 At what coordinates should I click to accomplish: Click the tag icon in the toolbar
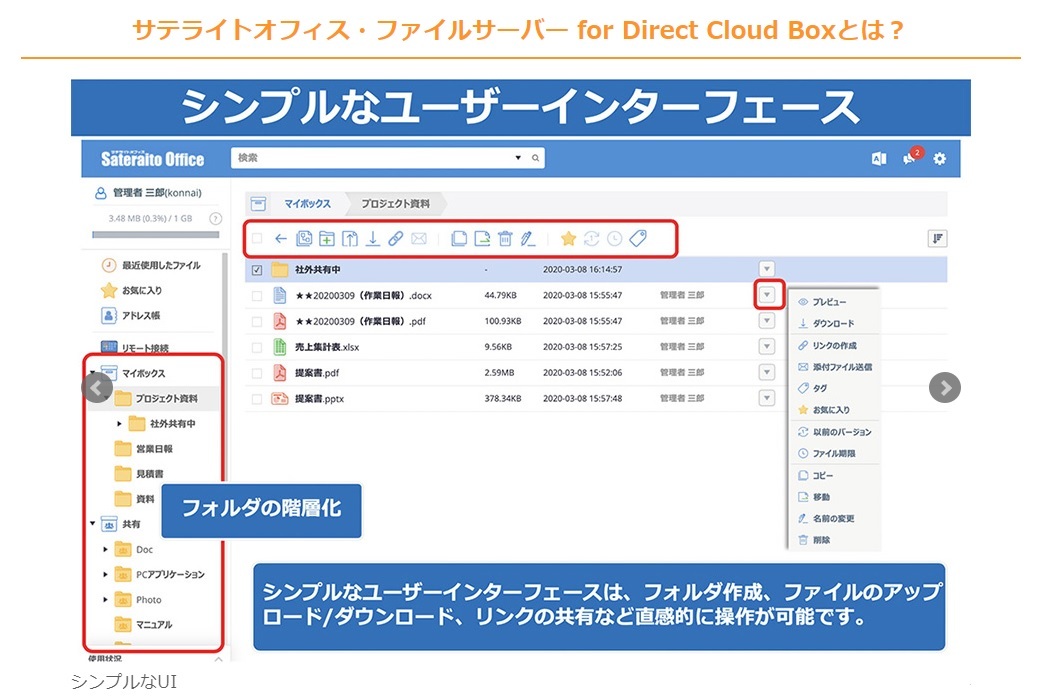637,239
